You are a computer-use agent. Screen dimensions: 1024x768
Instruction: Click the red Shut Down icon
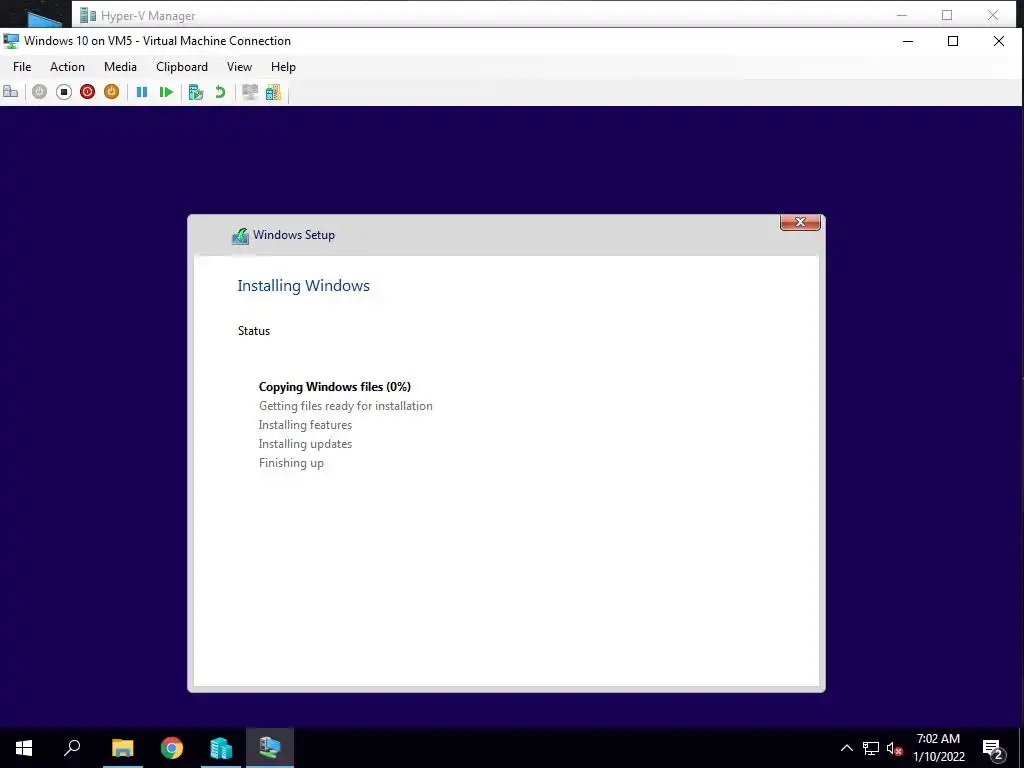pyautogui.click(x=88, y=92)
